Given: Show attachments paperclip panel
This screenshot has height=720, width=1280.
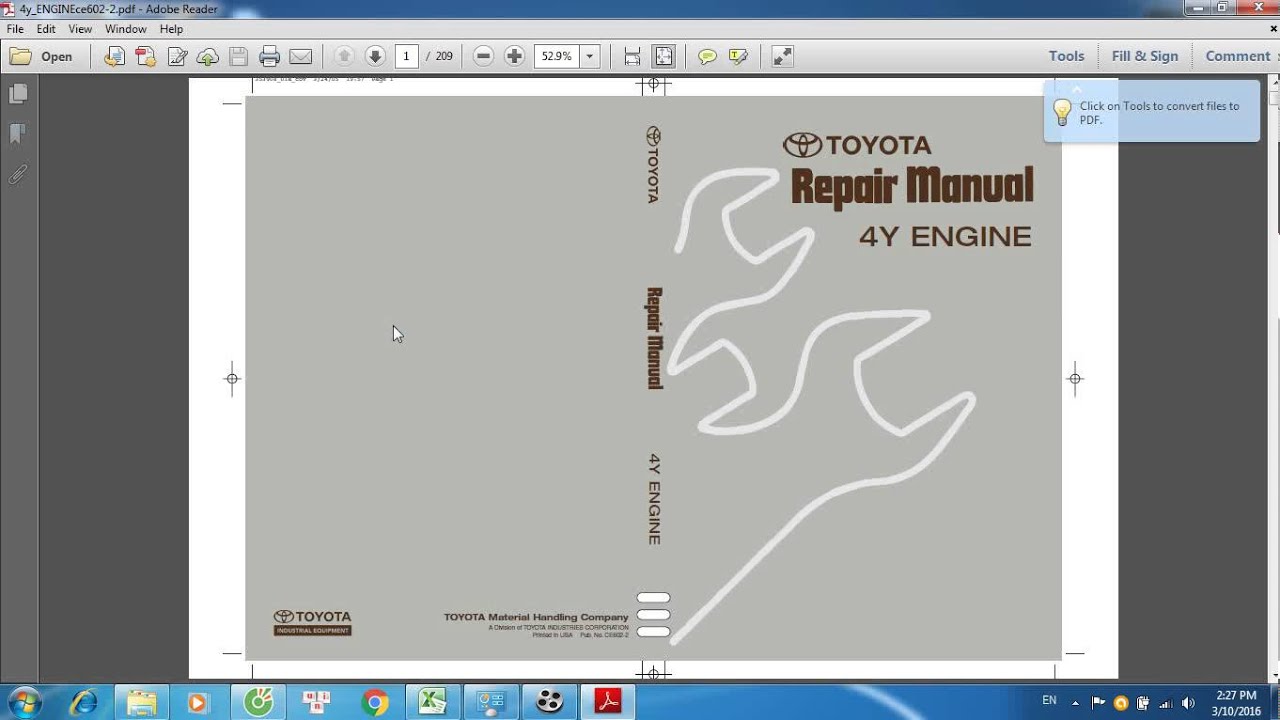Looking at the screenshot, I should click(x=18, y=174).
